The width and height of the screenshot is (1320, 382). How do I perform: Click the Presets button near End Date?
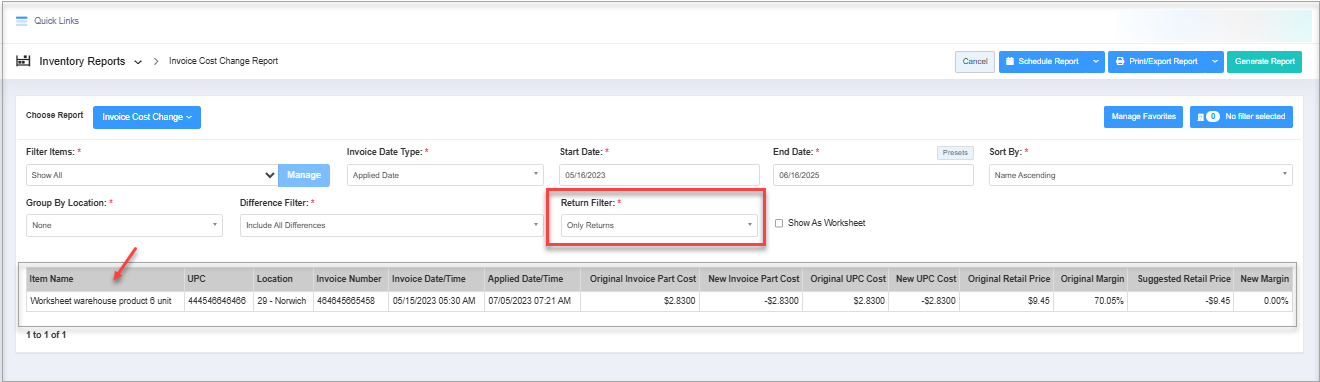coord(954,153)
